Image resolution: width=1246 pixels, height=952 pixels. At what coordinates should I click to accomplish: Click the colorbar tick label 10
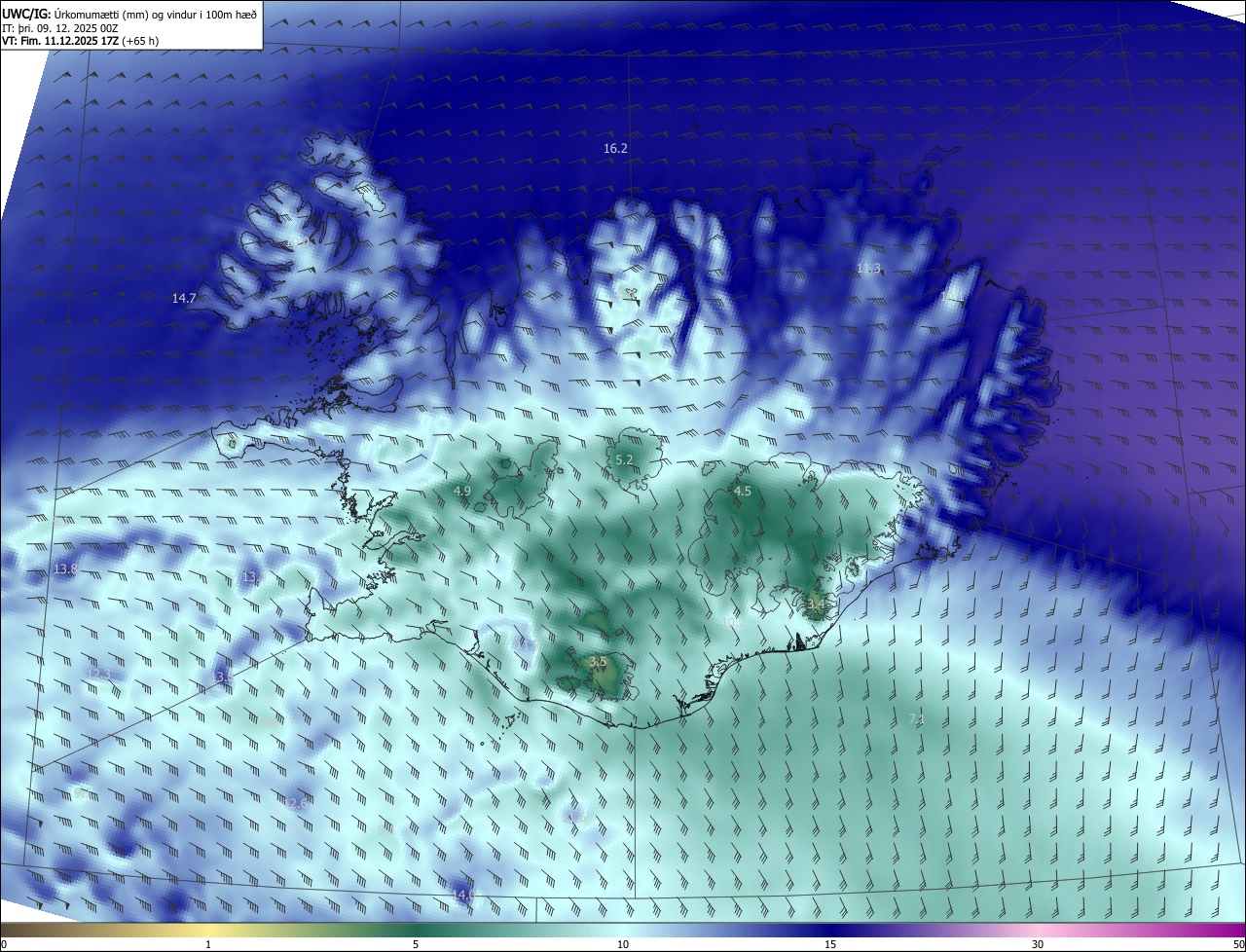623,944
